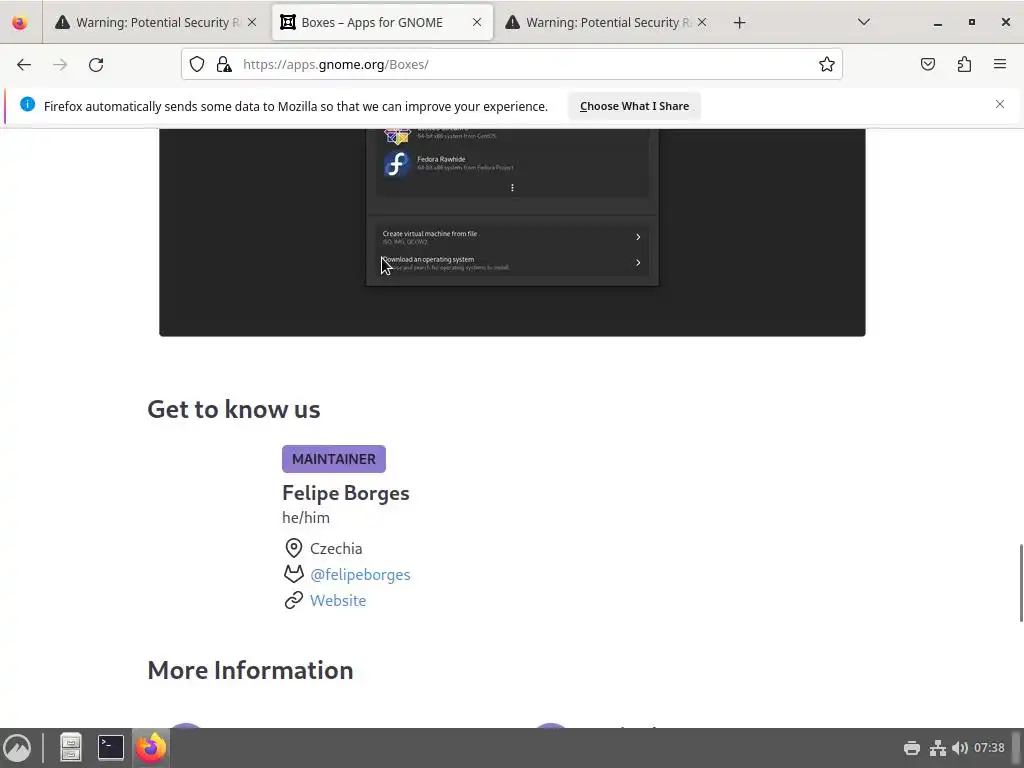The width and height of the screenshot is (1024, 768).
Task: Close the Boxes – Apps for GNOME tab
Action: click(x=477, y=22)
